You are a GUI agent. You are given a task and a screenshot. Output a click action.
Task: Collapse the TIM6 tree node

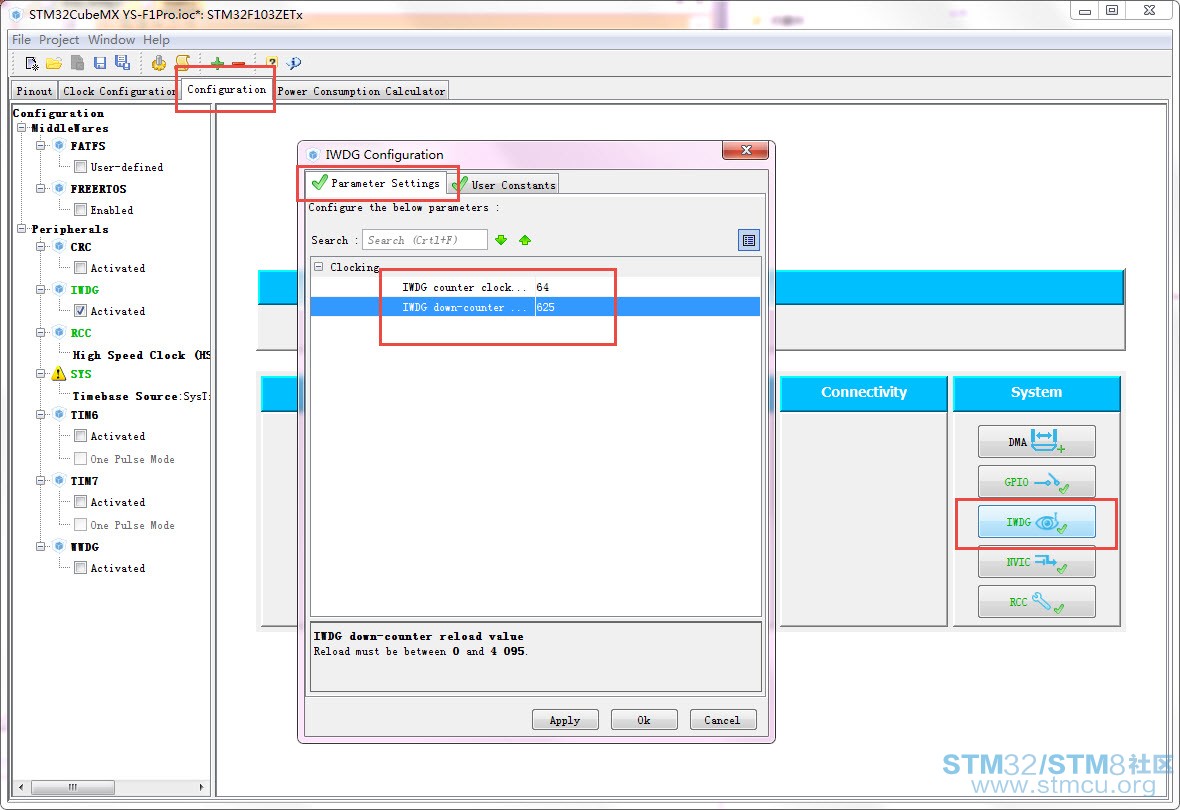click(41, 414)
